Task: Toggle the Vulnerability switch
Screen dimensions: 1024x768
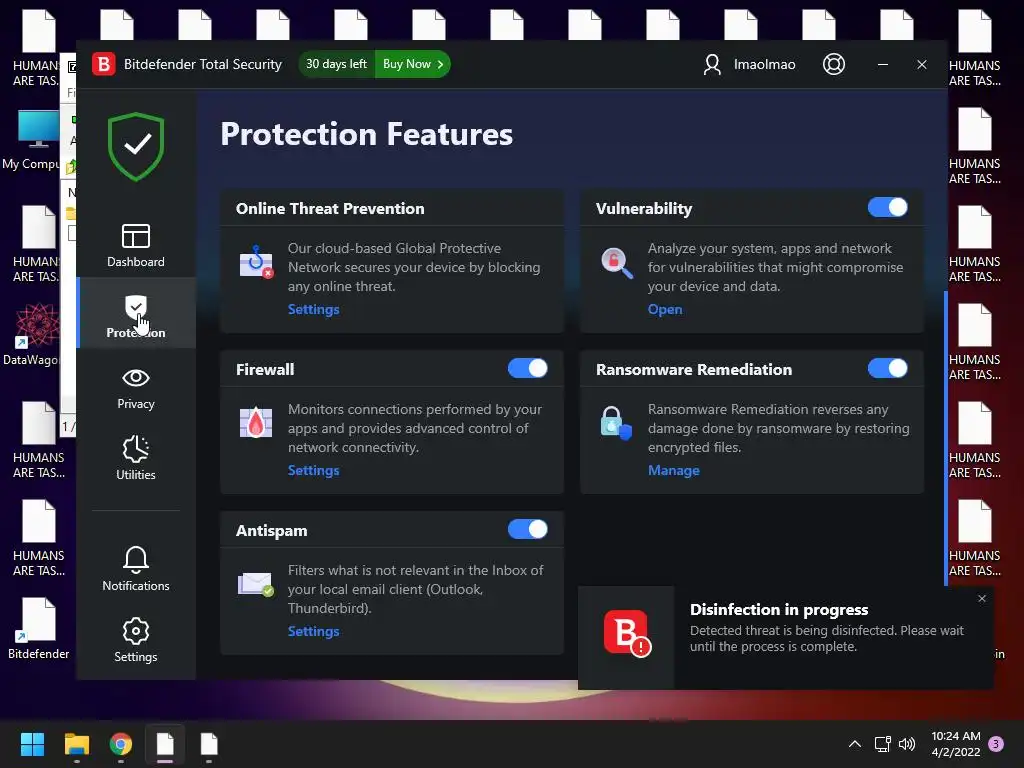Action: (888, 208)
